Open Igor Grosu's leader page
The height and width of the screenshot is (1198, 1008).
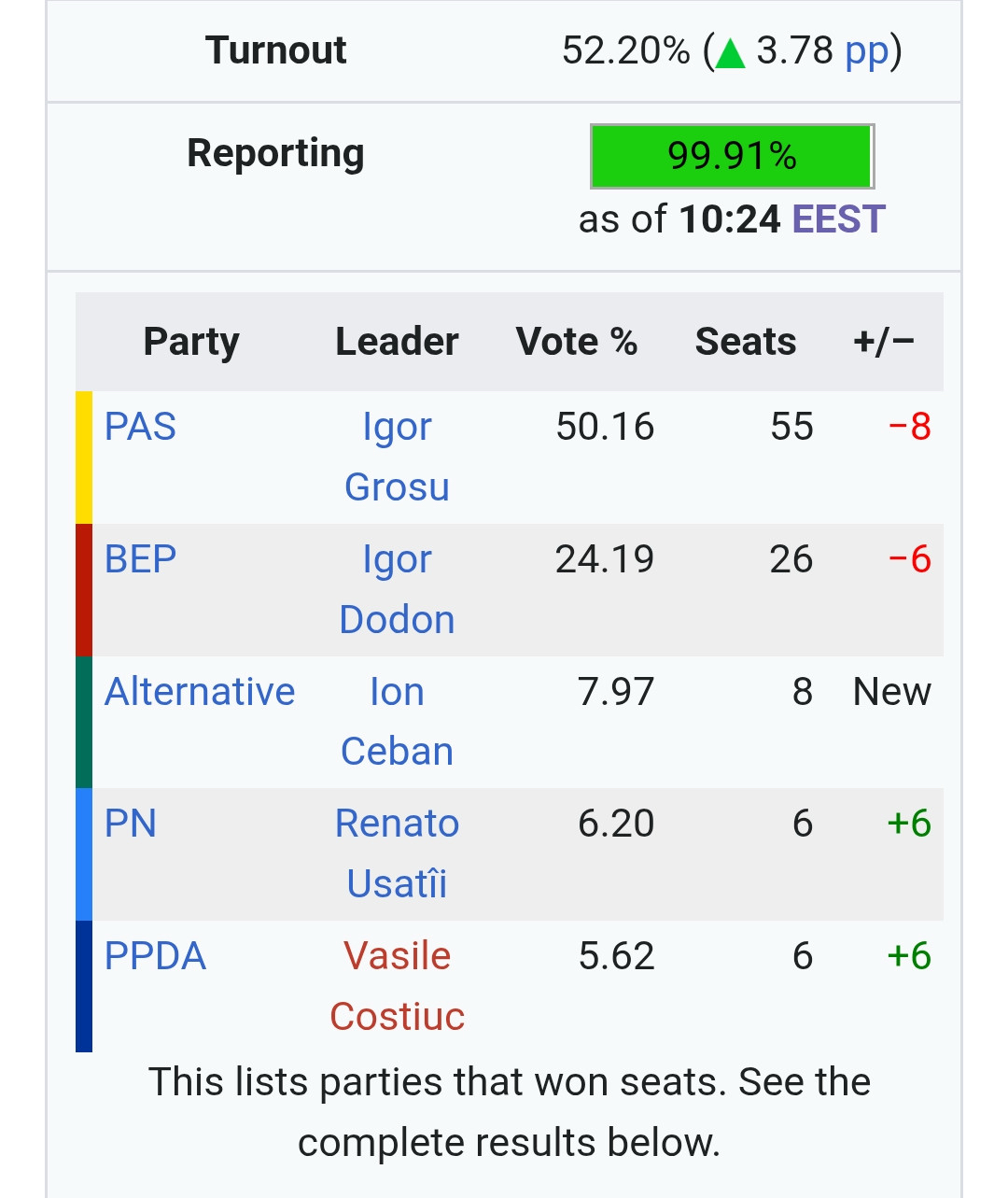pyautogui.click(x=397, y=457)
